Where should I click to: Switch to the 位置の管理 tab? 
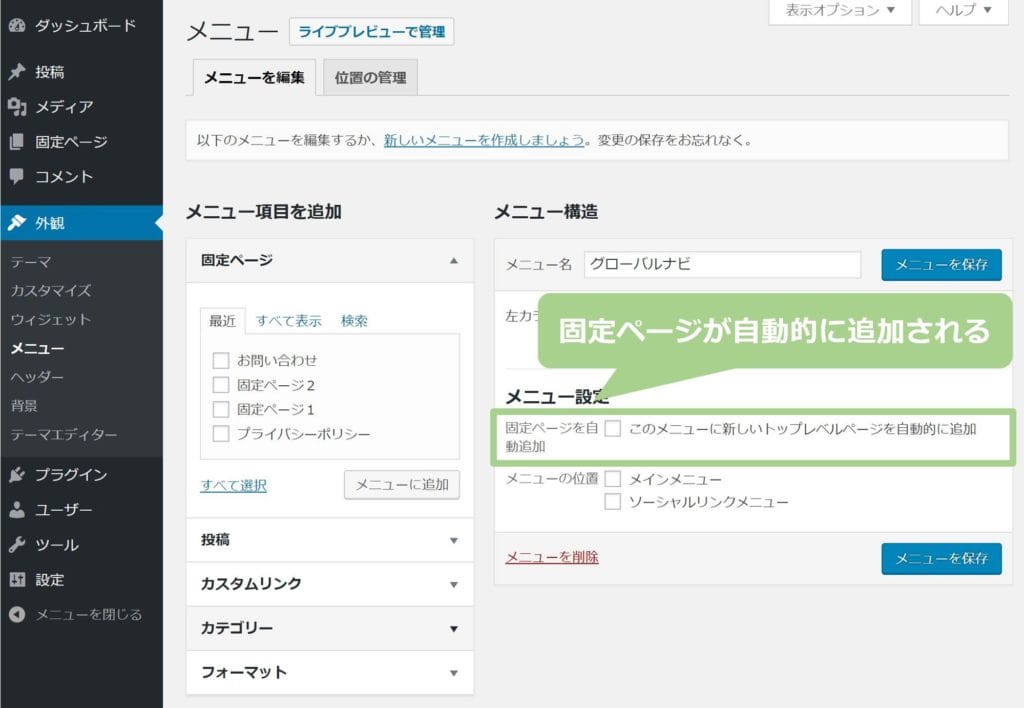[x=370, y=78]
